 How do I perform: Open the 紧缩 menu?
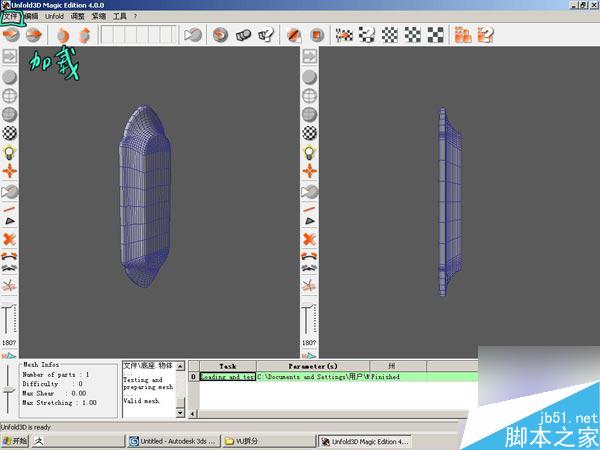pyautogui.click(x=98, y=16)
